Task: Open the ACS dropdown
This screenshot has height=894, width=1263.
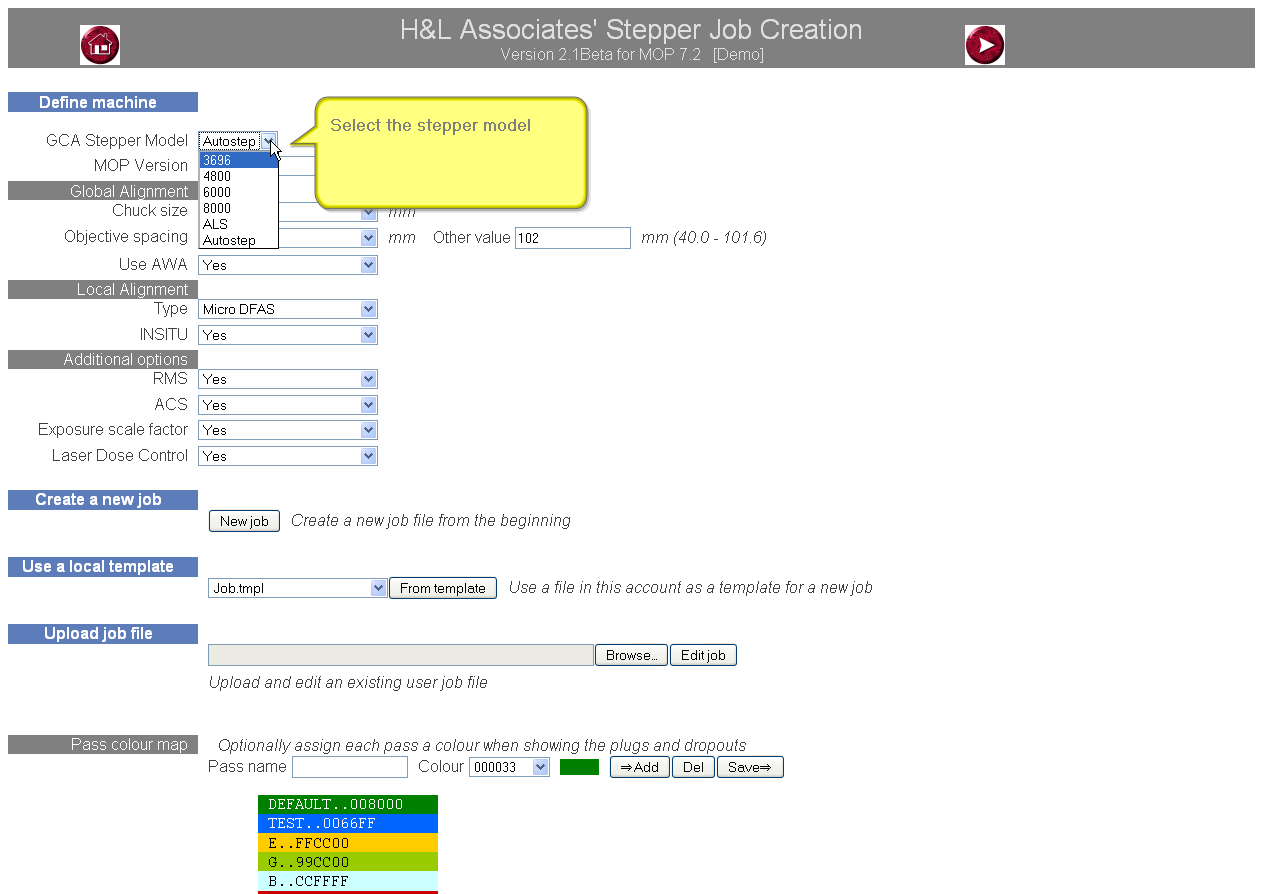Action: [288, 405]
